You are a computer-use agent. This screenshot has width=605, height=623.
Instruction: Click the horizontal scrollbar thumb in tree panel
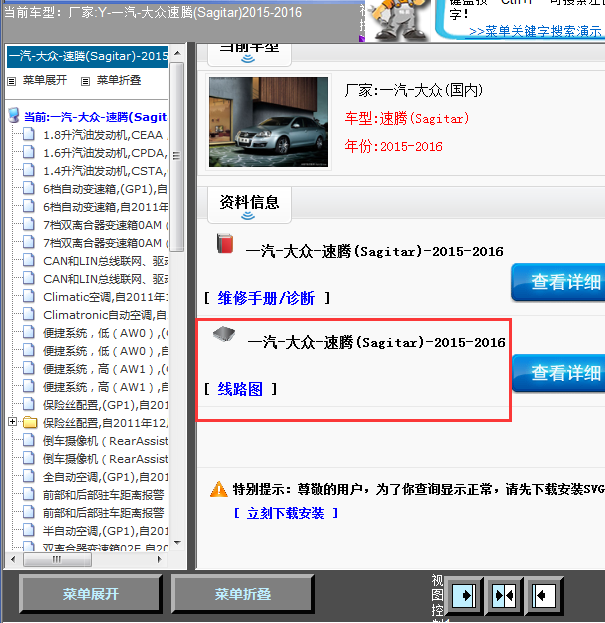pos(58,559)
